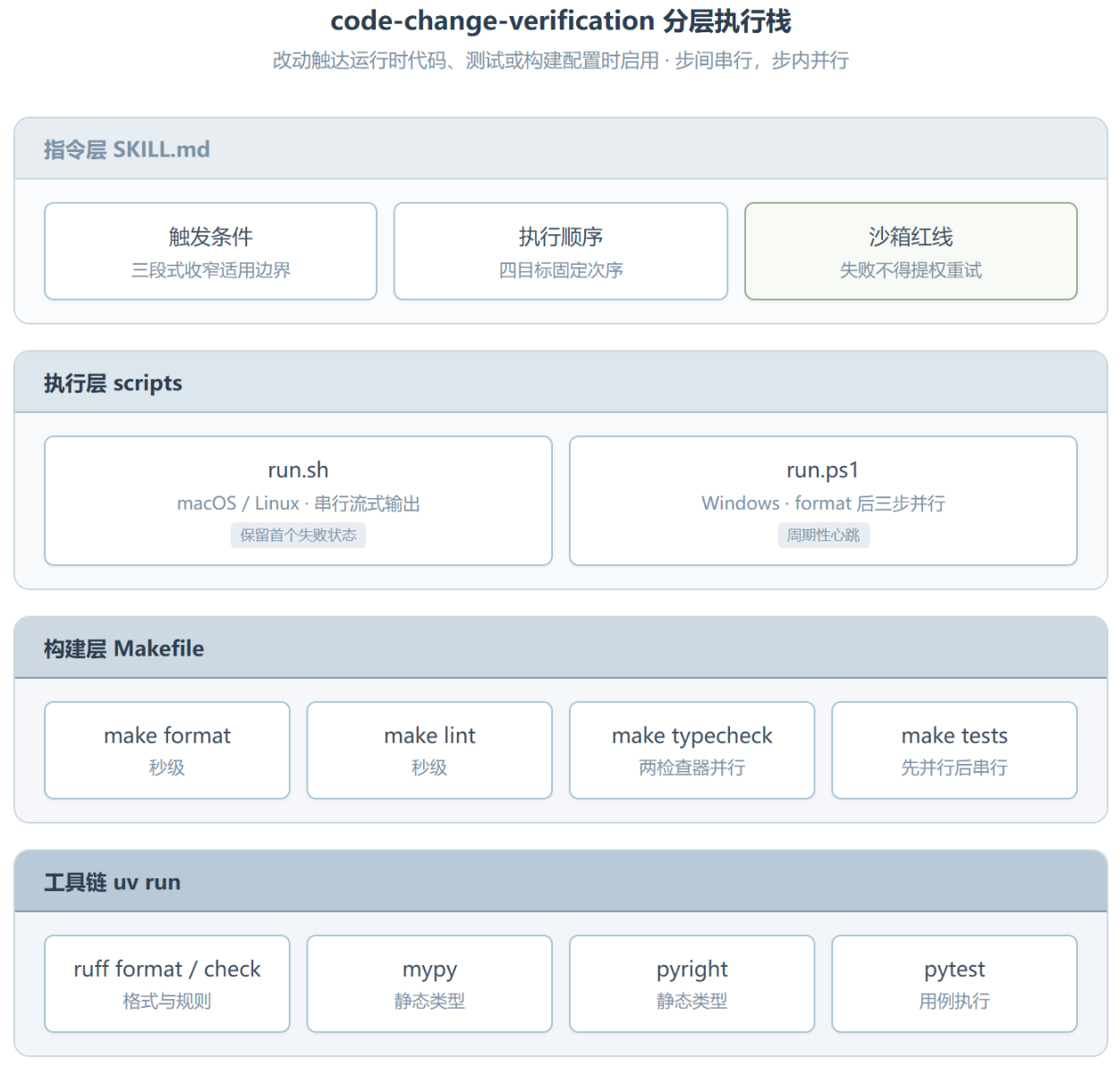Image resolution: width=1120 pixels, height=1068 pixels.
Task: Select the run.sh script card
Action: (x=298, y=501)
